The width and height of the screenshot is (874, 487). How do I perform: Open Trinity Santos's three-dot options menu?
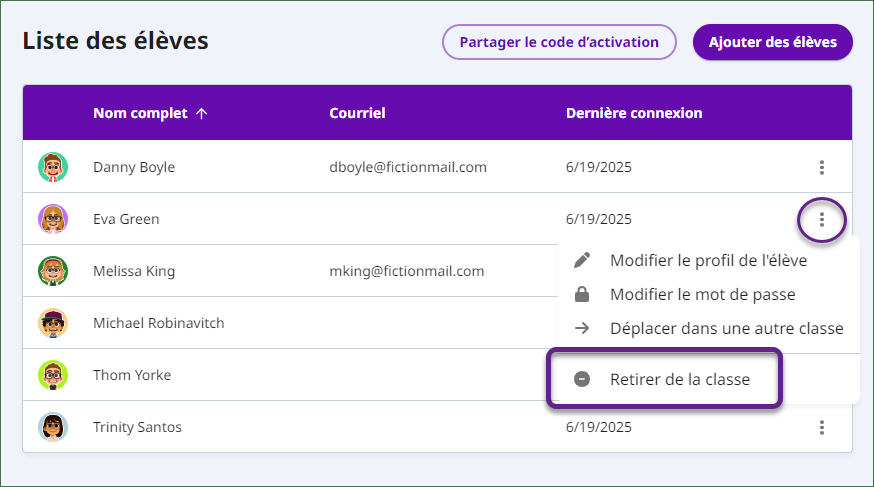pyautogui.click(x=822, y=427)
